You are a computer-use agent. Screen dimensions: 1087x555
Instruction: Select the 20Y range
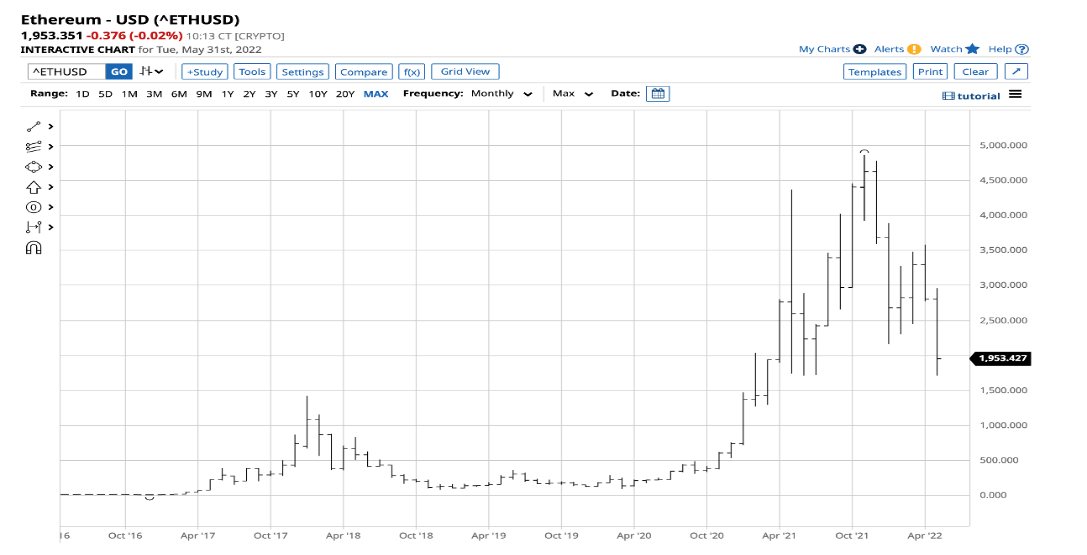(345, 94)
